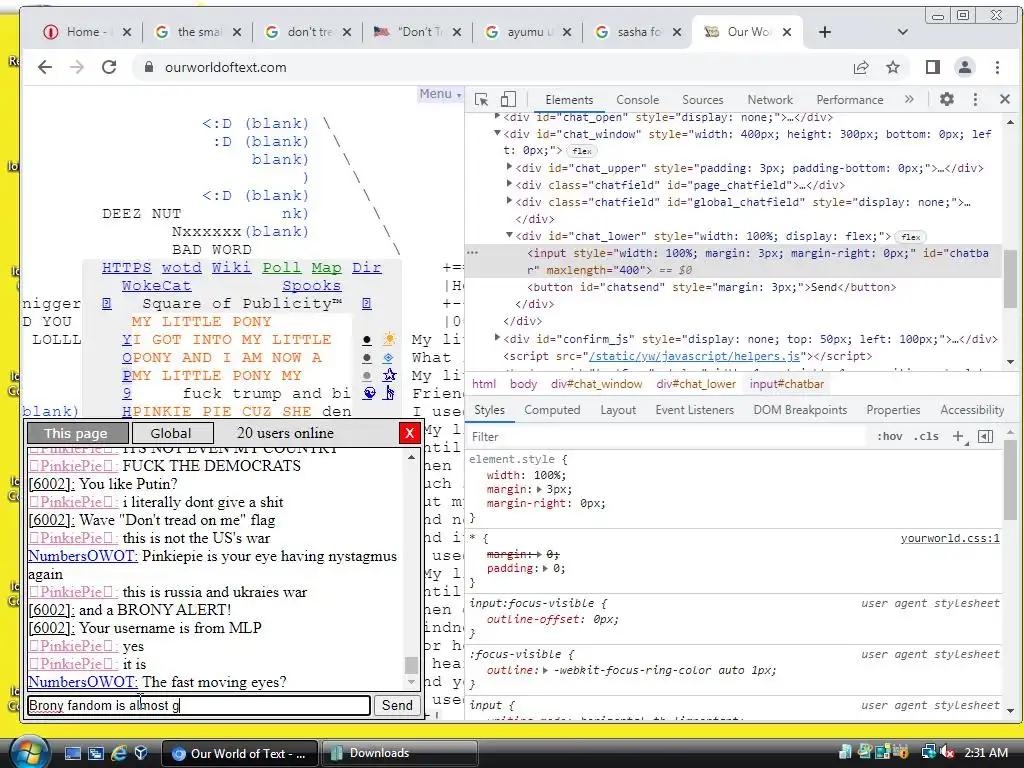Open the Accessibility pane tab

[x=972, y=410]
